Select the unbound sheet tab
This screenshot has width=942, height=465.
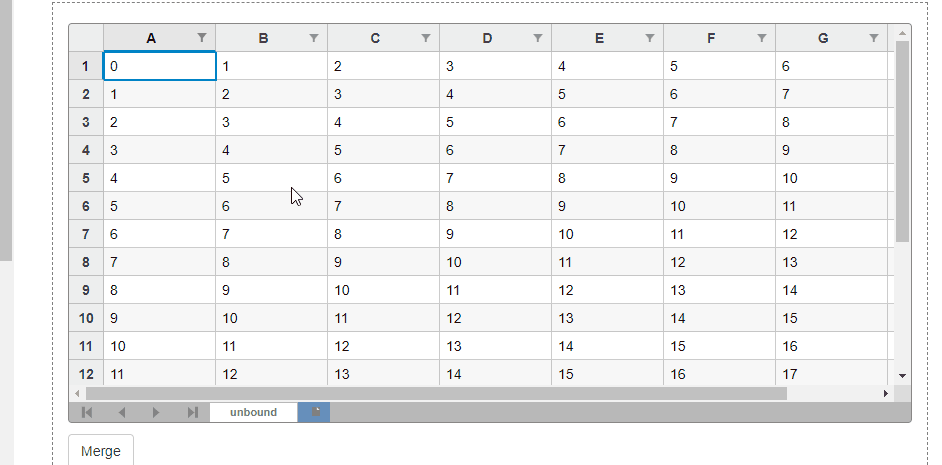pos(253,412)
